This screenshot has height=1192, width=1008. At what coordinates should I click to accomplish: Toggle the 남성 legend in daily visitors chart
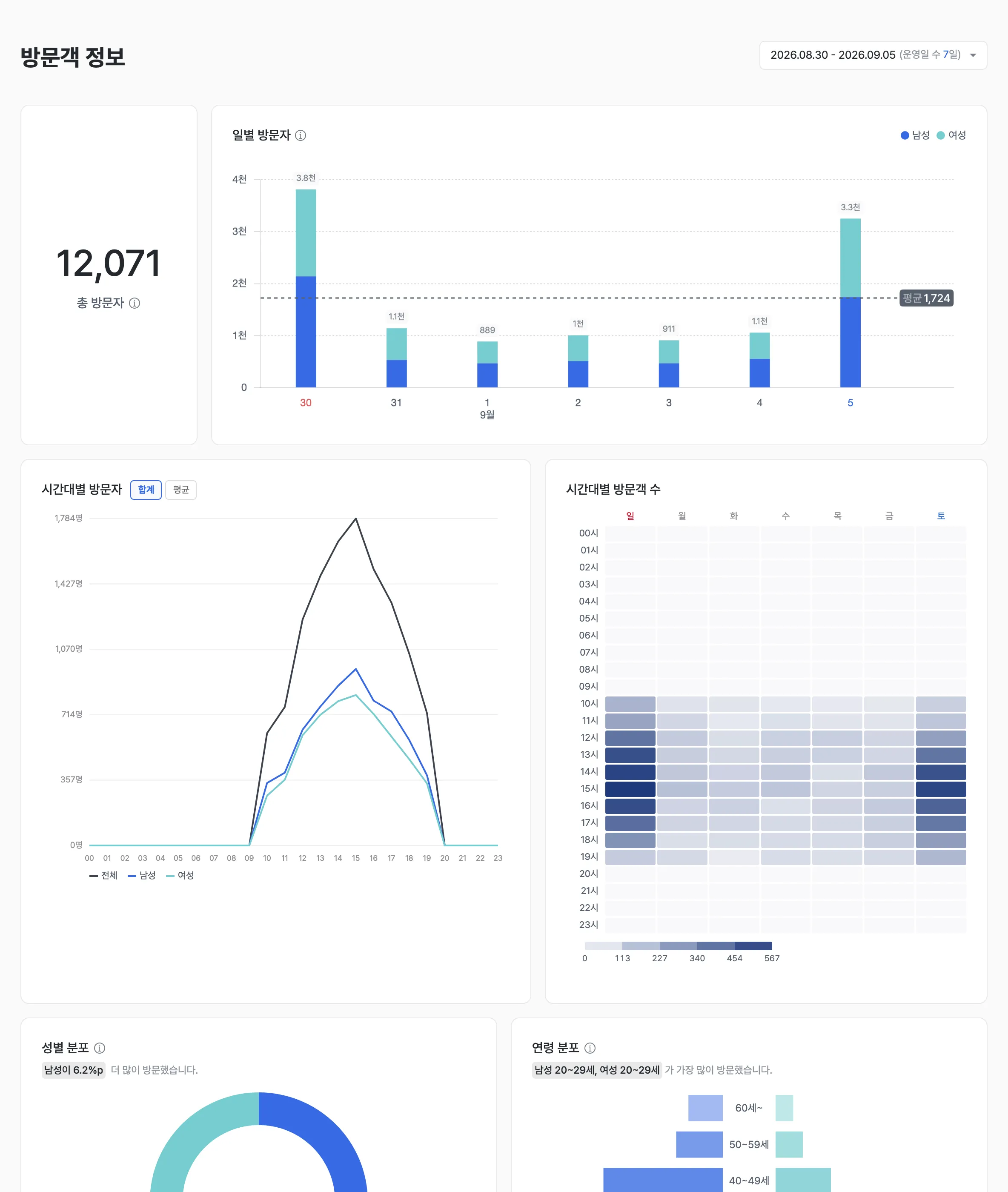[x=915, y=135]
